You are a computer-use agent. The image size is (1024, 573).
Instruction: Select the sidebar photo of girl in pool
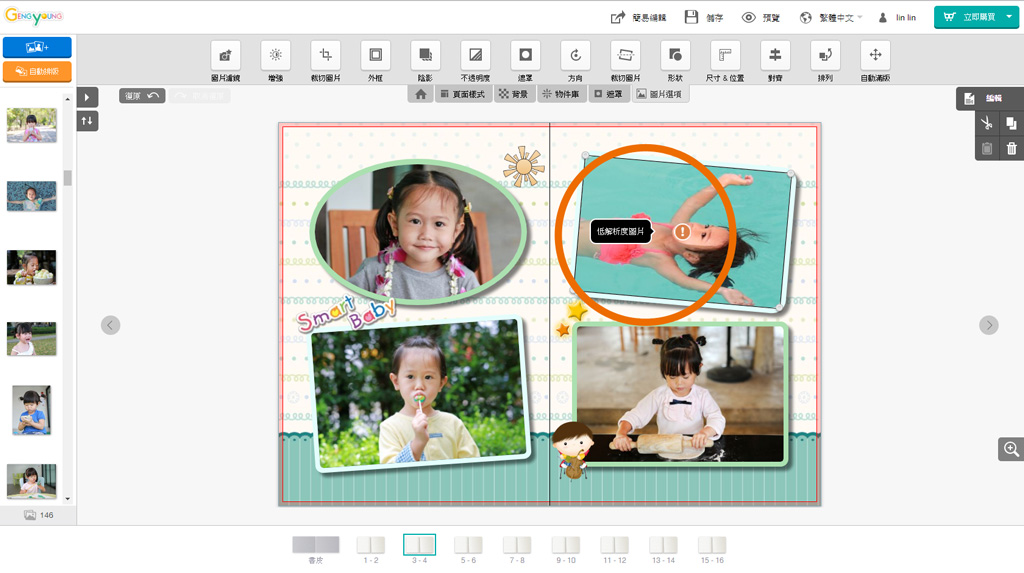(x=31, y=197)
